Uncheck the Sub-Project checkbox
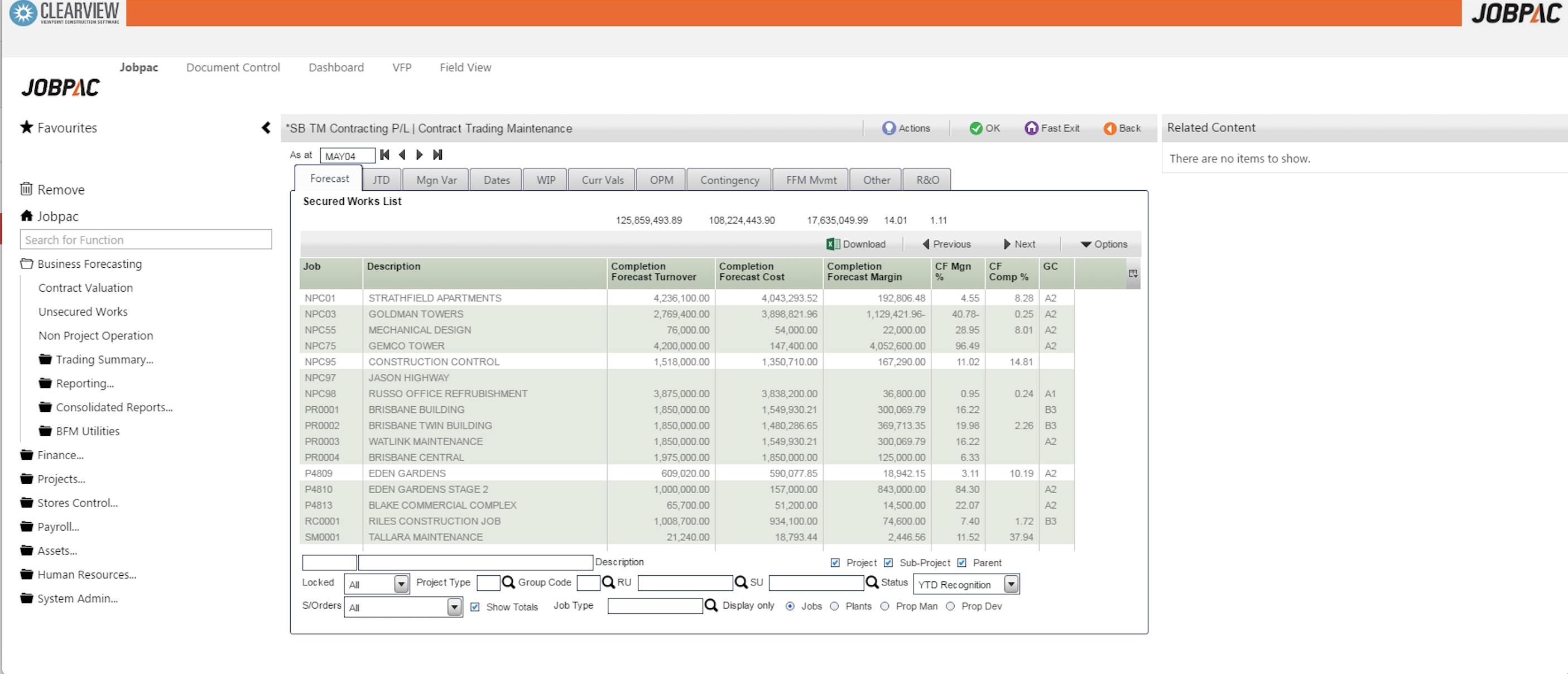1568x674 pixels. [x=889, y=562]
